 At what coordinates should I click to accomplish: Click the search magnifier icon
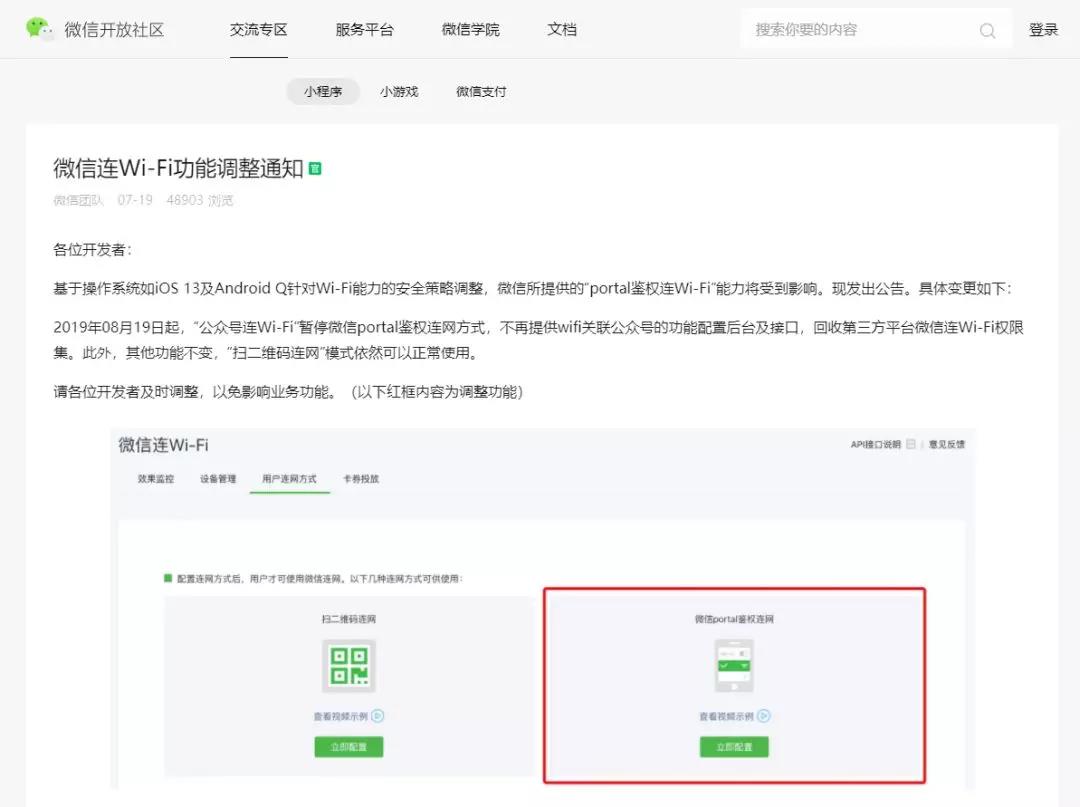pos(987,30)
